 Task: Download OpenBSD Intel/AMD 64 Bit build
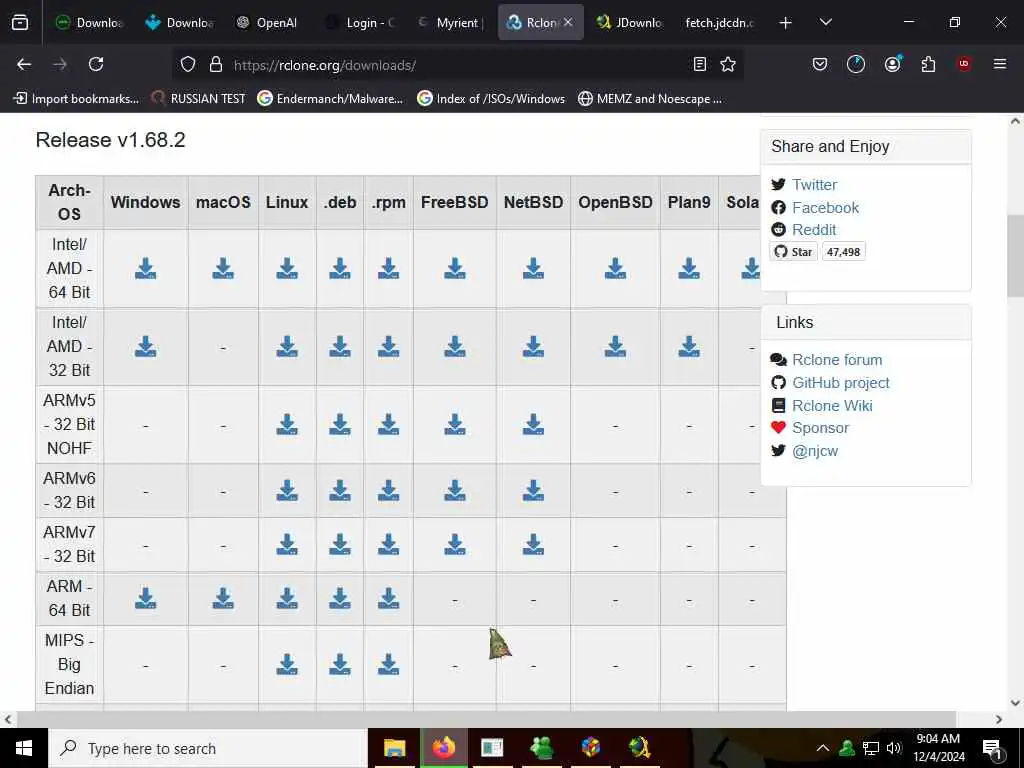(615, 268)
